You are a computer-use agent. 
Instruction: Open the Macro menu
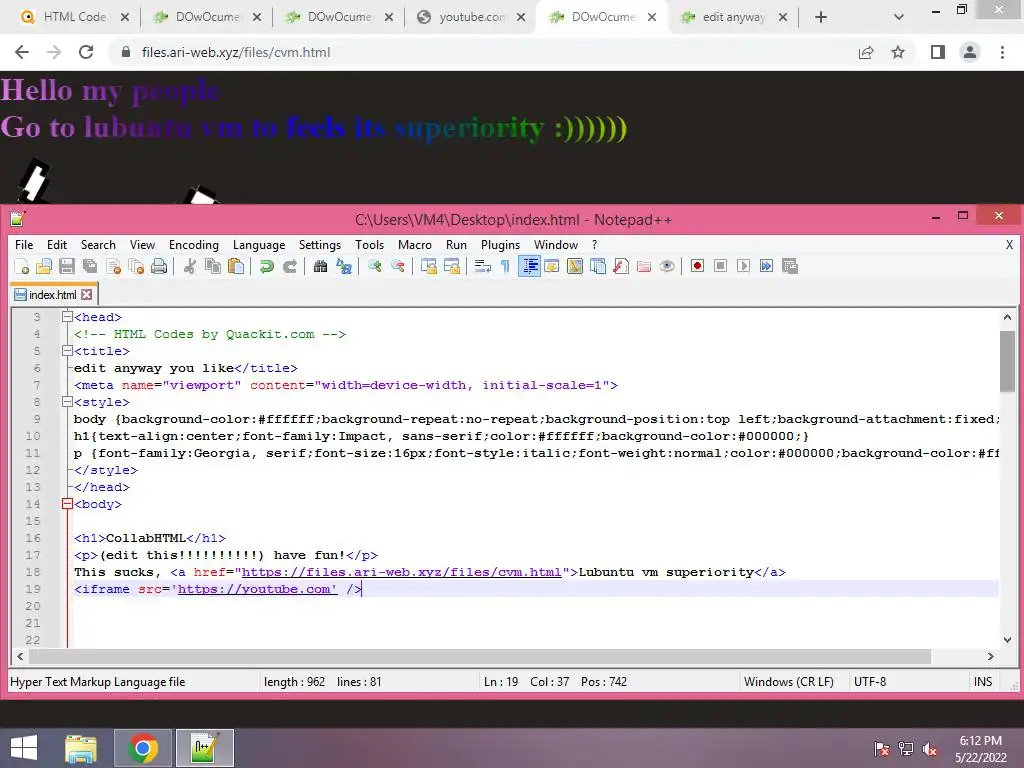pyautogui.click(x=415, y=245)
